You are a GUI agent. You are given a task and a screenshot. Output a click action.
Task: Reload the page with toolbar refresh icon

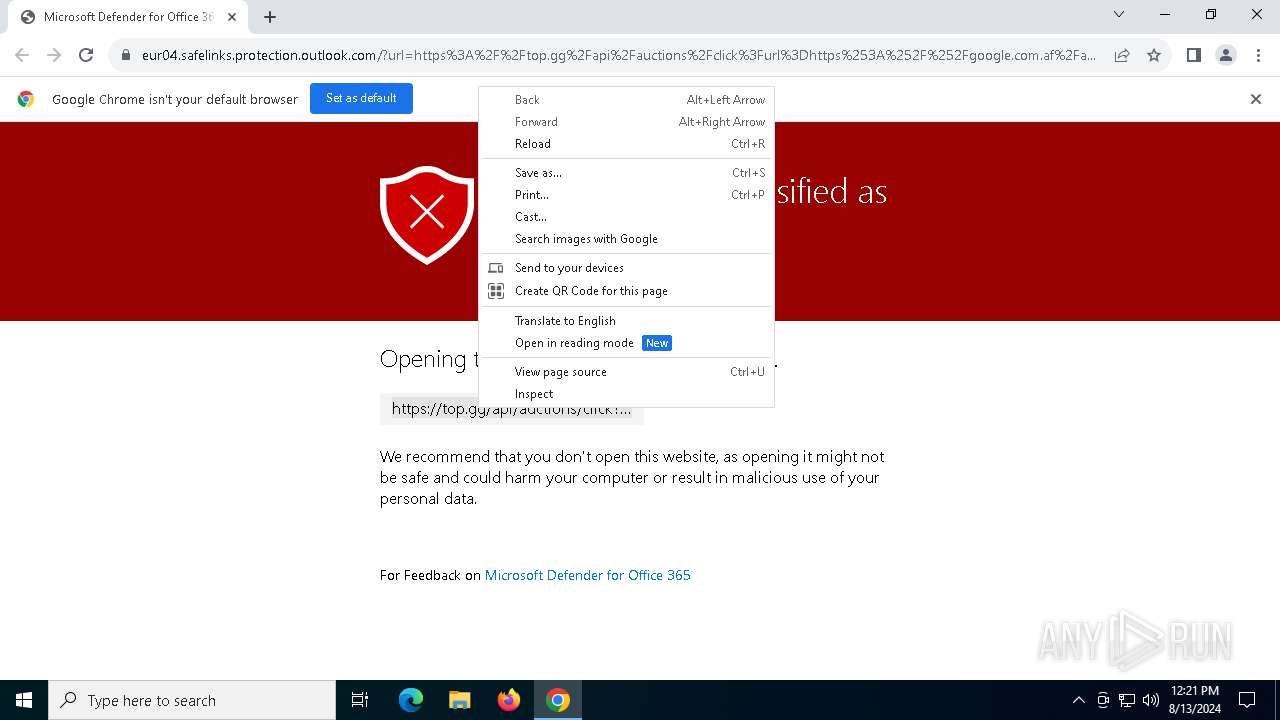click(86, 55)
